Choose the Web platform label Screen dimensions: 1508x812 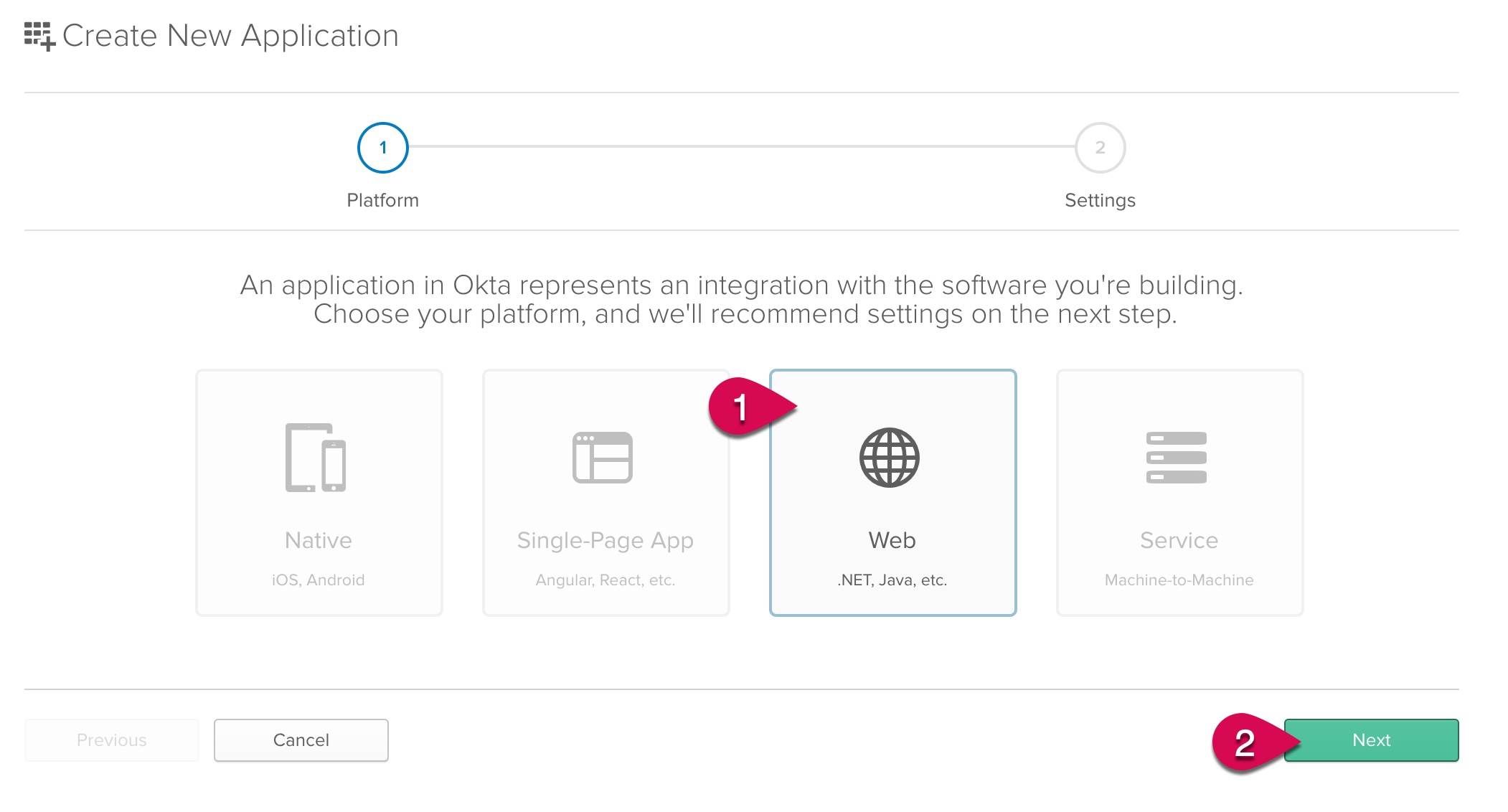pyautogui.click(x=892, y=540)
